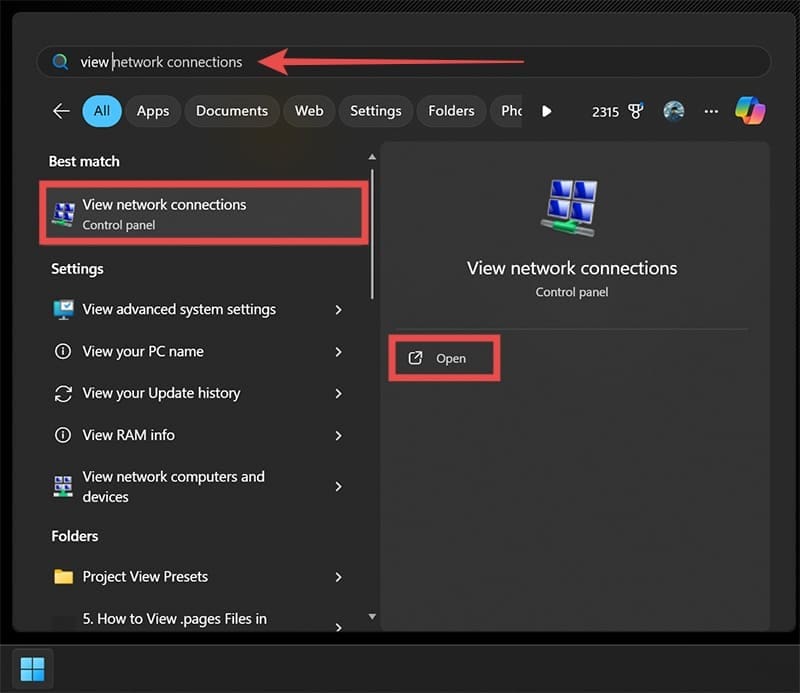Open the three-dot more options menu
Viewport: 800px width, 693px height.
711,111
